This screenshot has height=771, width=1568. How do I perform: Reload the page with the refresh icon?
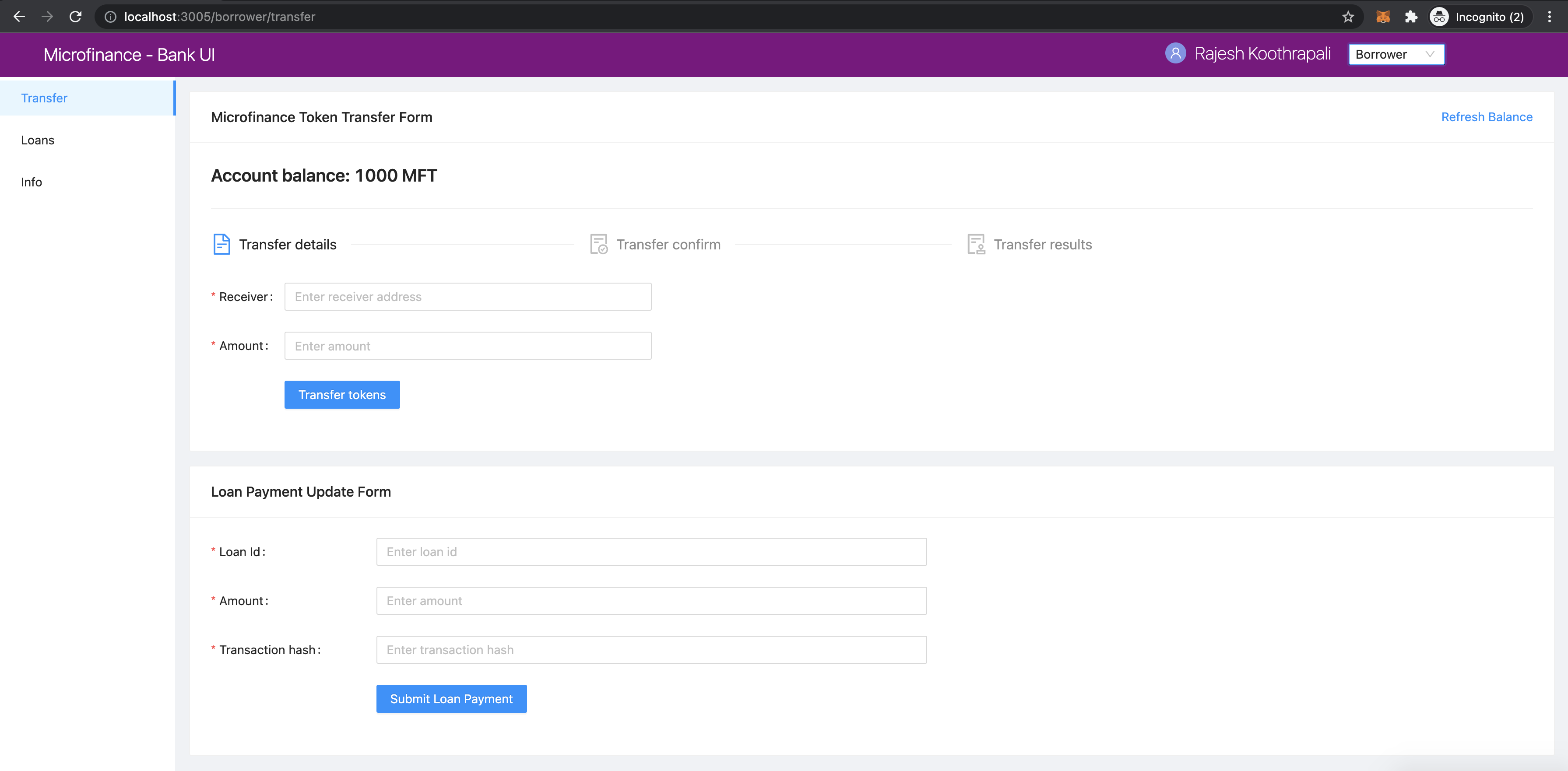75,17
